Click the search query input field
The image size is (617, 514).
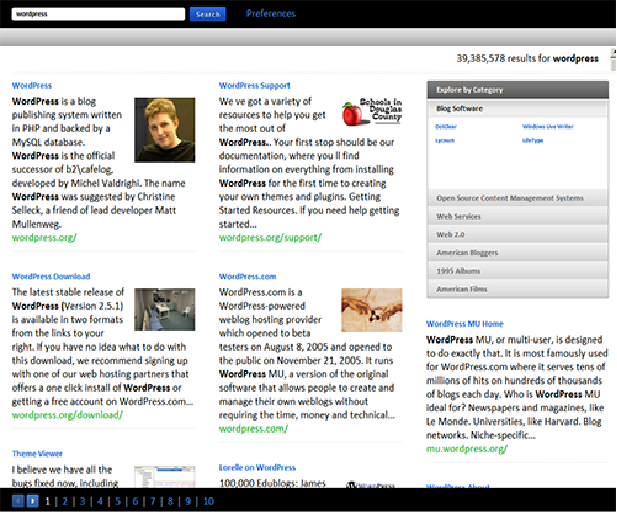tap(98, 14)
